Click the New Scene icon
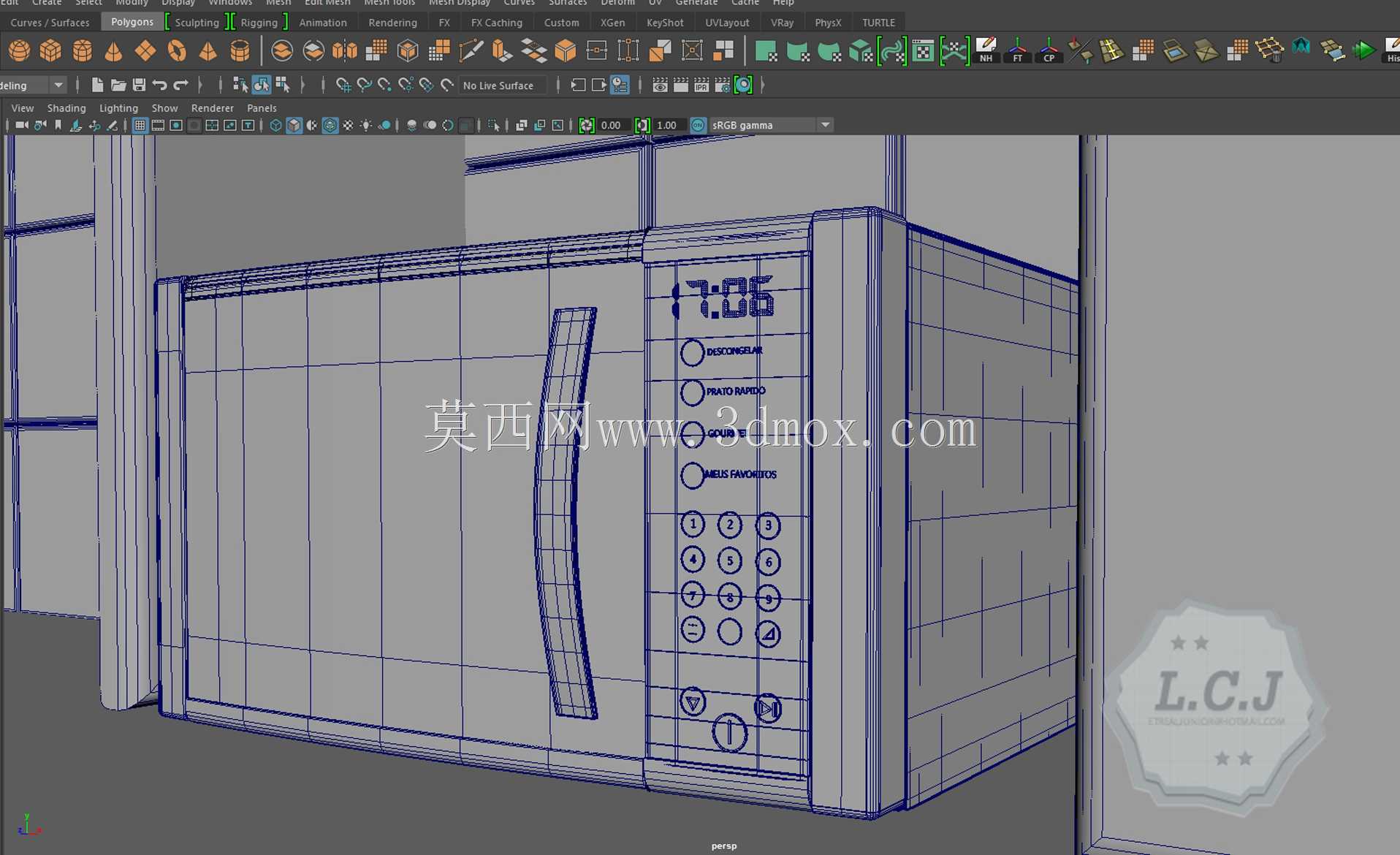 tap(97, 85)
